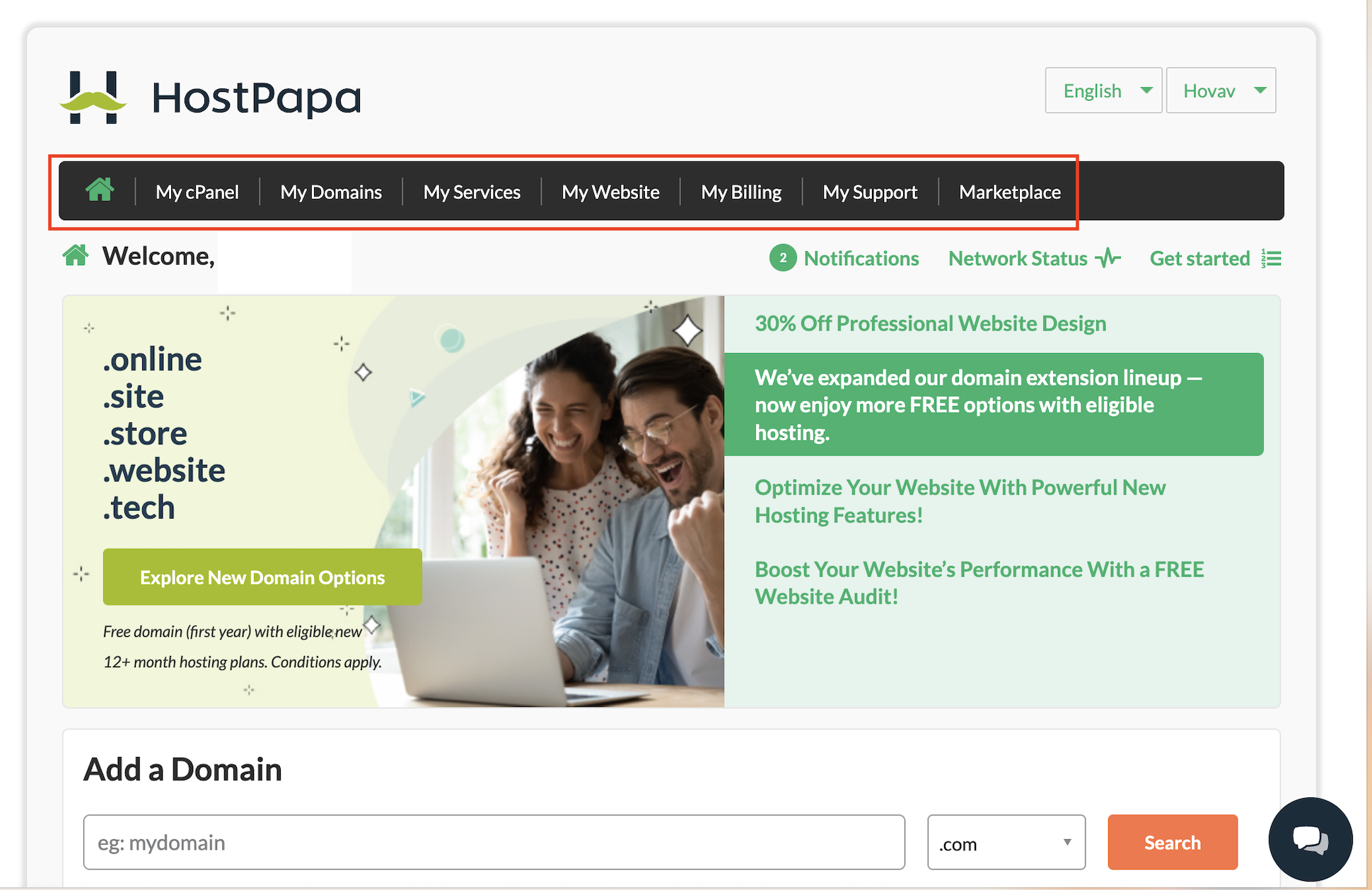The image size is (1372, 890).
Task: Focus the domain name input field
Action: click(x=494, y=842)
